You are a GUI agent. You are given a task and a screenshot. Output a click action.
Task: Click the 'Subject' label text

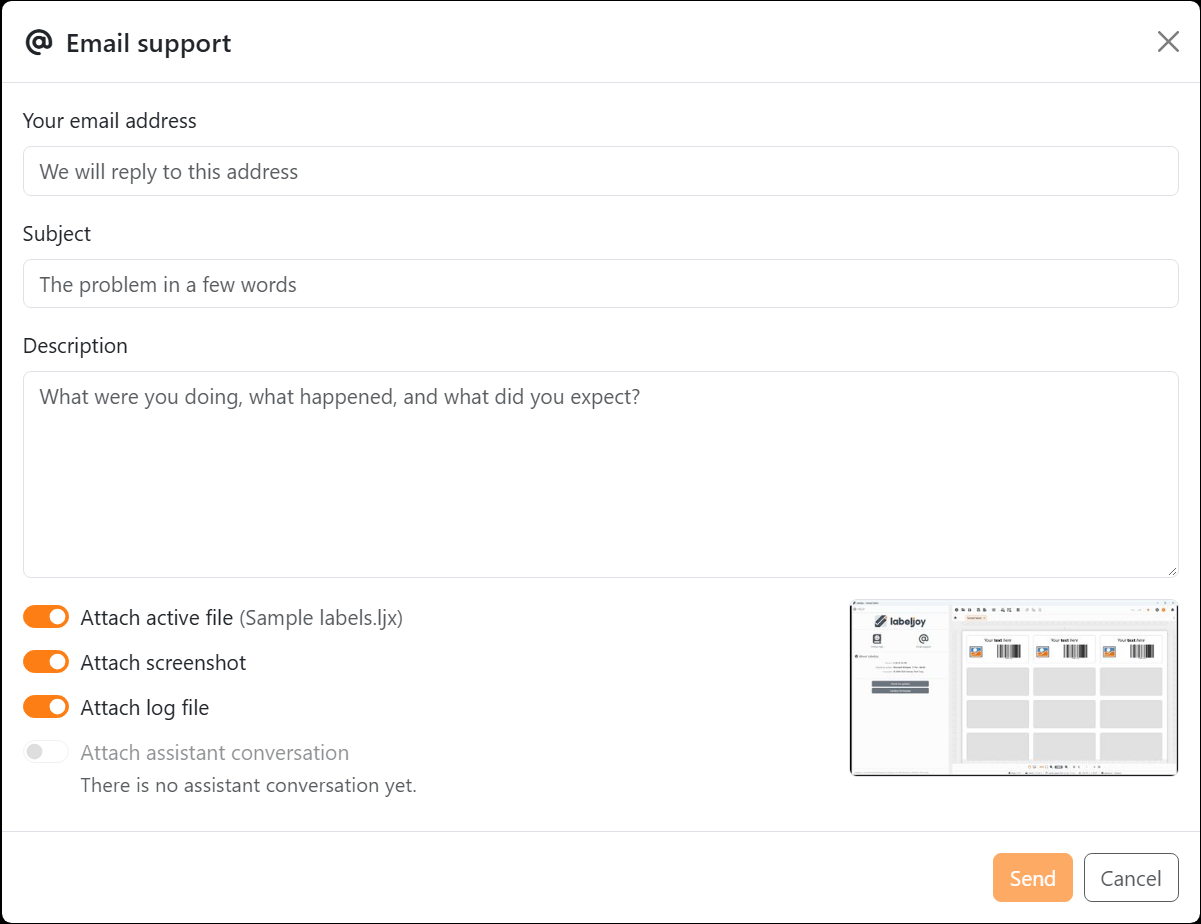tap(57, 234)
